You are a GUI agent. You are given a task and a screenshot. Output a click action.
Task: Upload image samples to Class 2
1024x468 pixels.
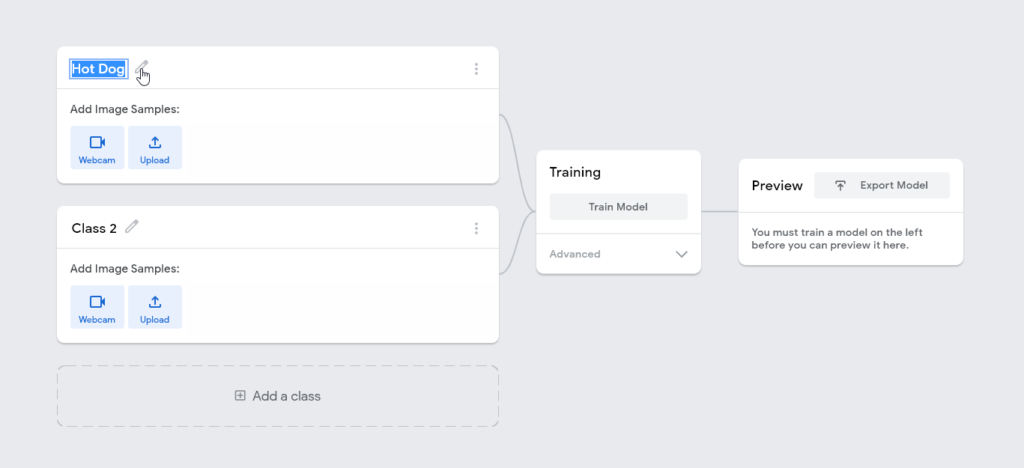pyautogui.click(x=155, y=307)
